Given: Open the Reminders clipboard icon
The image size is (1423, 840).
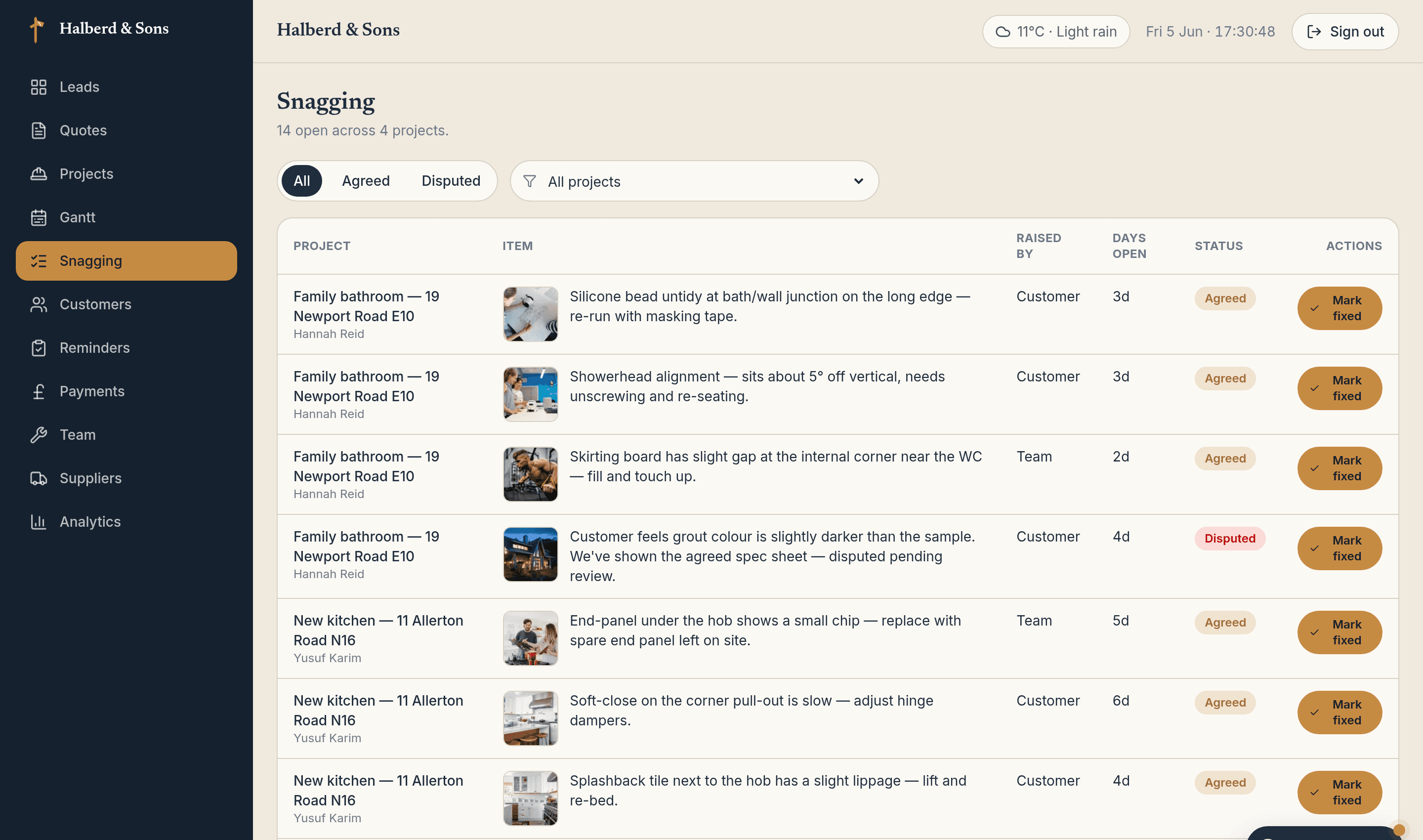Looking at the screenshot, I should (x=39, y=348).
